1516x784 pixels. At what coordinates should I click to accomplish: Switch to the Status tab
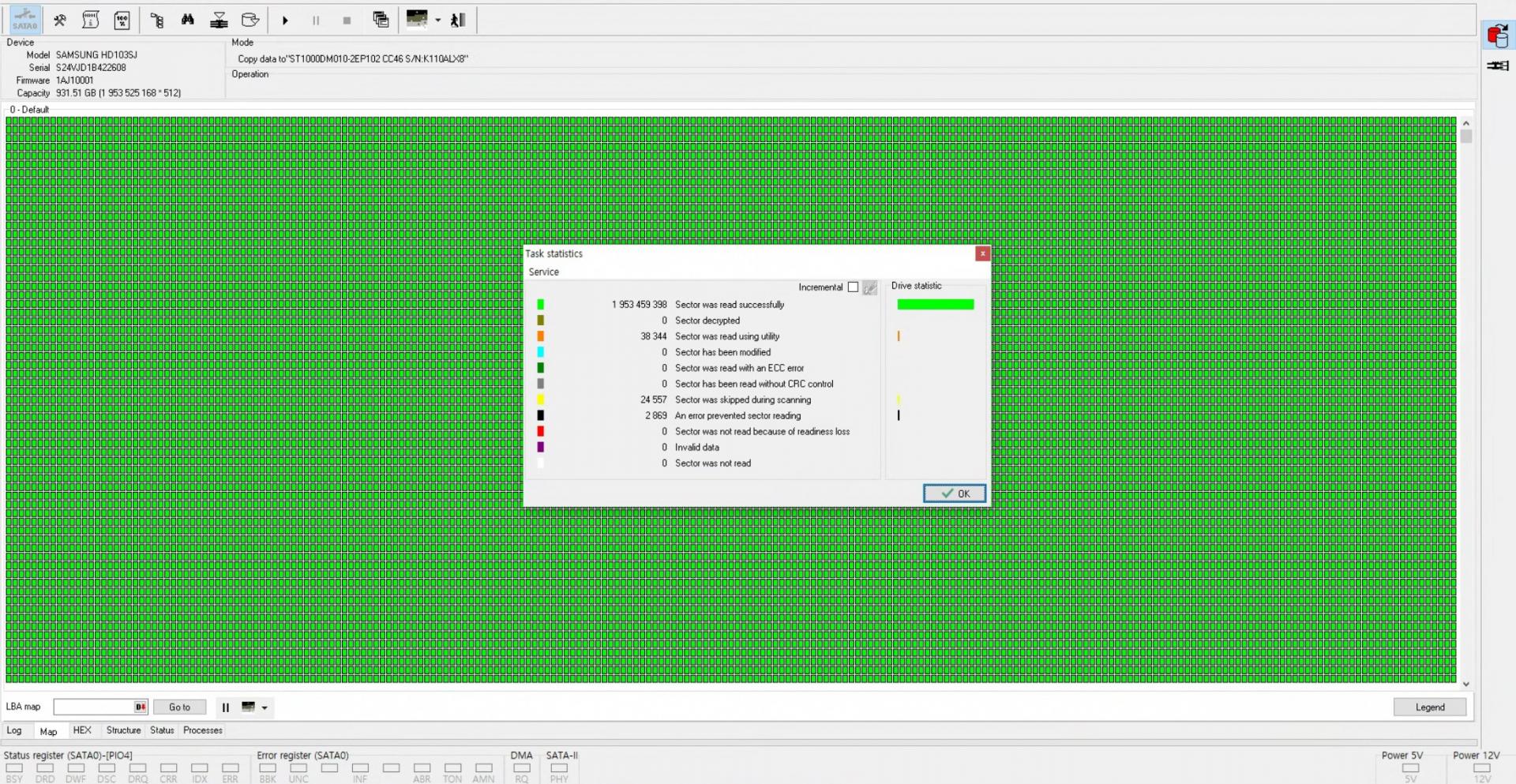(162, 730)
